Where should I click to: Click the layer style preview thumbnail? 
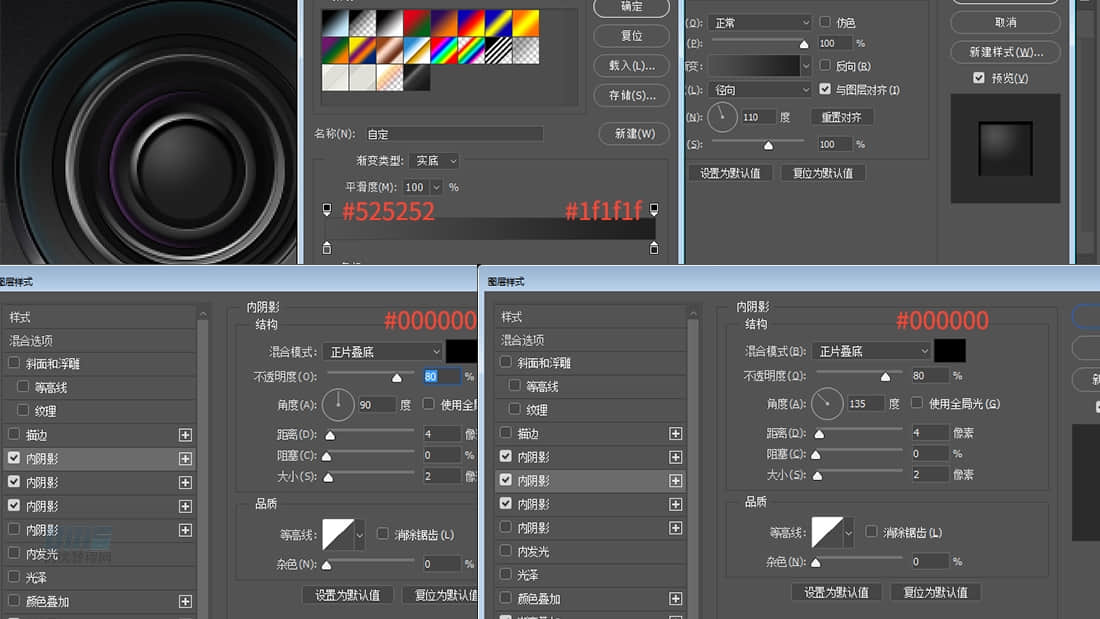tap(1005, 148)
